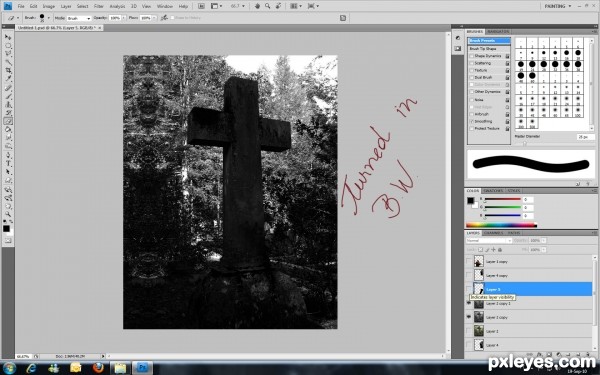Enable airbrush mode in options bar
Image resolution: width=600 pixels, height=375 pixels.
point(164,18)
